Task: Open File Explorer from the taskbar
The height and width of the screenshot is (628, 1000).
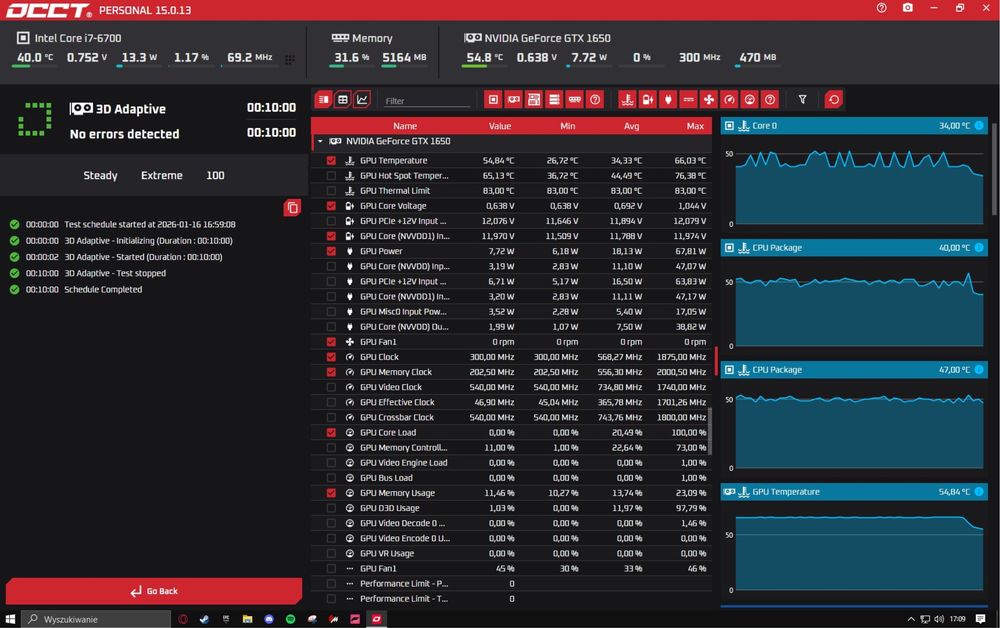Action: coord(247,619)
